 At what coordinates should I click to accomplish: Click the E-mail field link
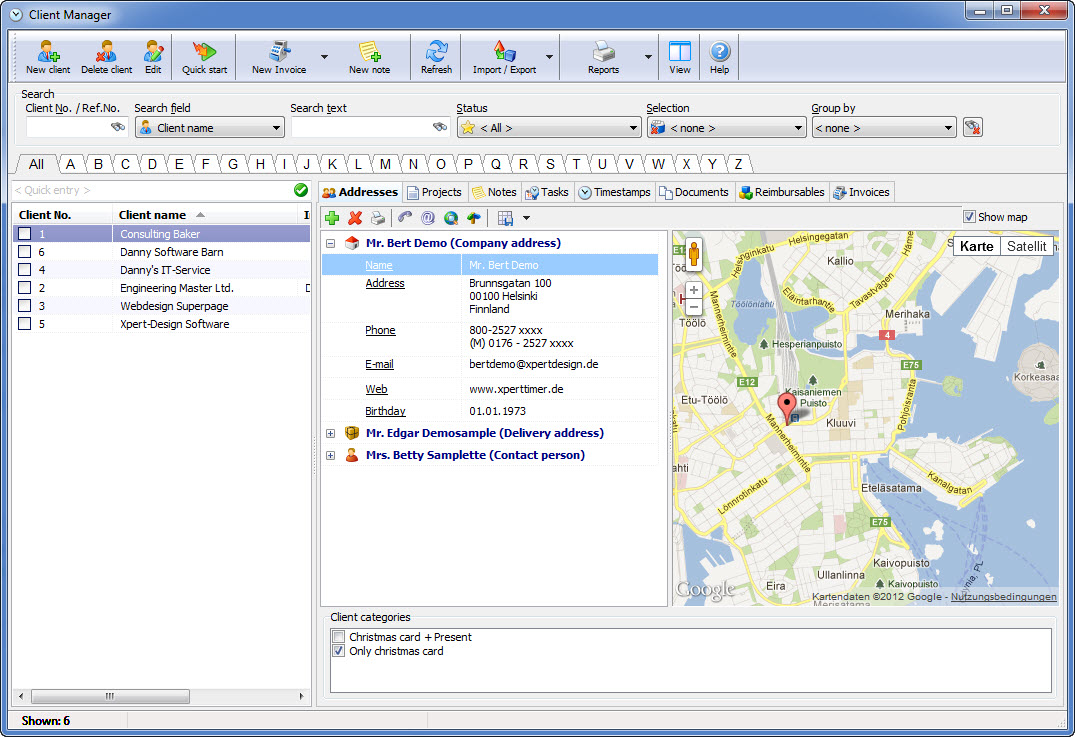[379, 364]
